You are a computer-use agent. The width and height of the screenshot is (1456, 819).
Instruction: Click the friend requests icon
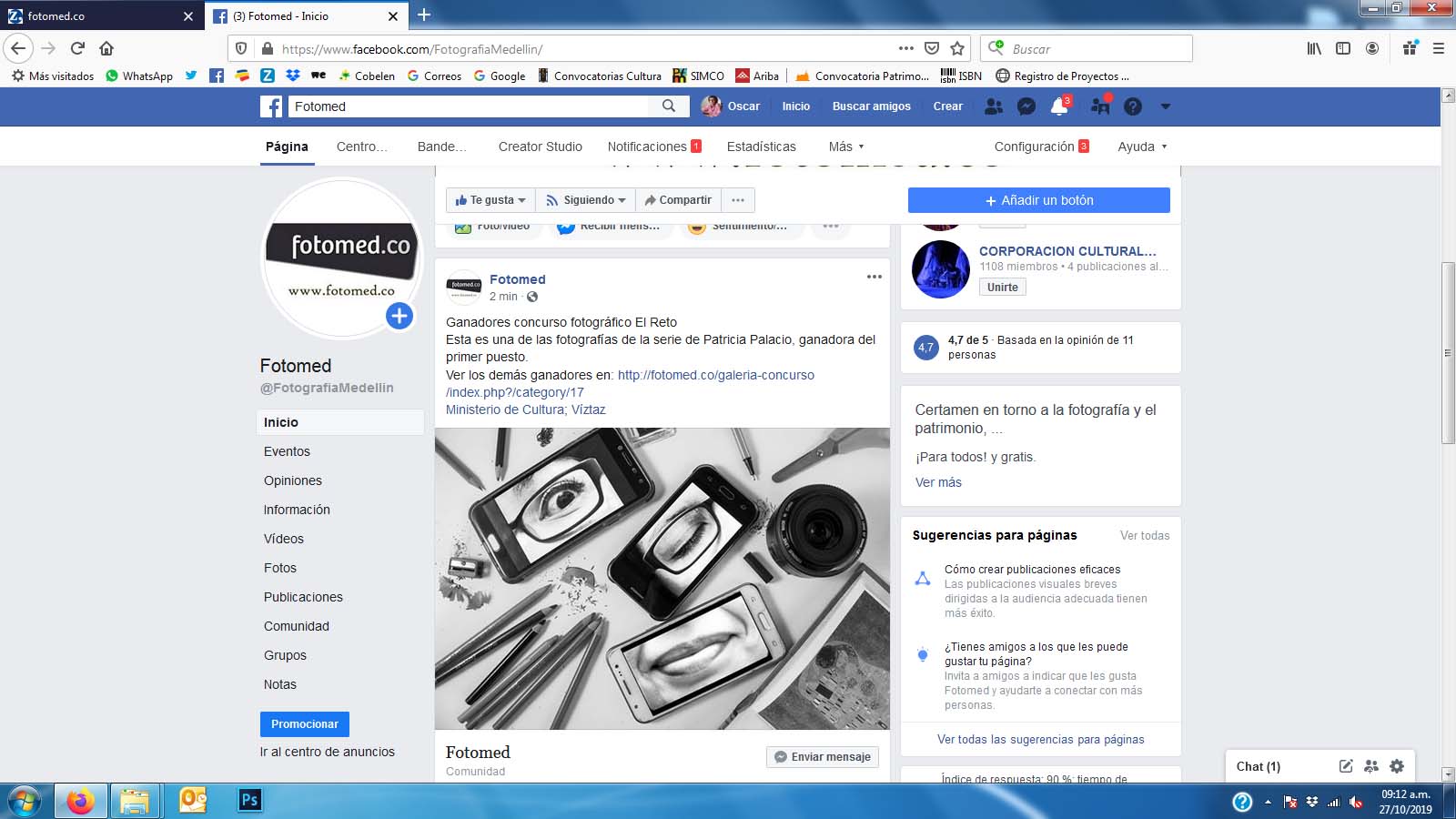(x=994, y=106)
